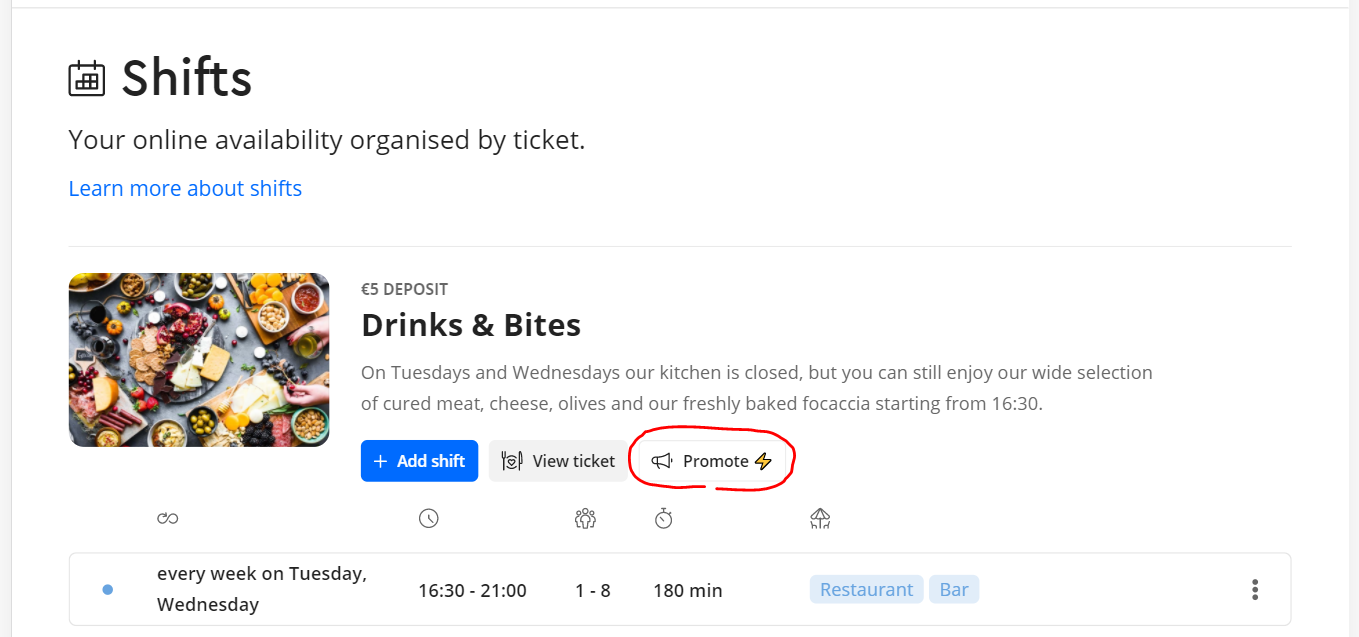
Task: Click the recurrence infinity column icon
Action: (x=167, y=518)
